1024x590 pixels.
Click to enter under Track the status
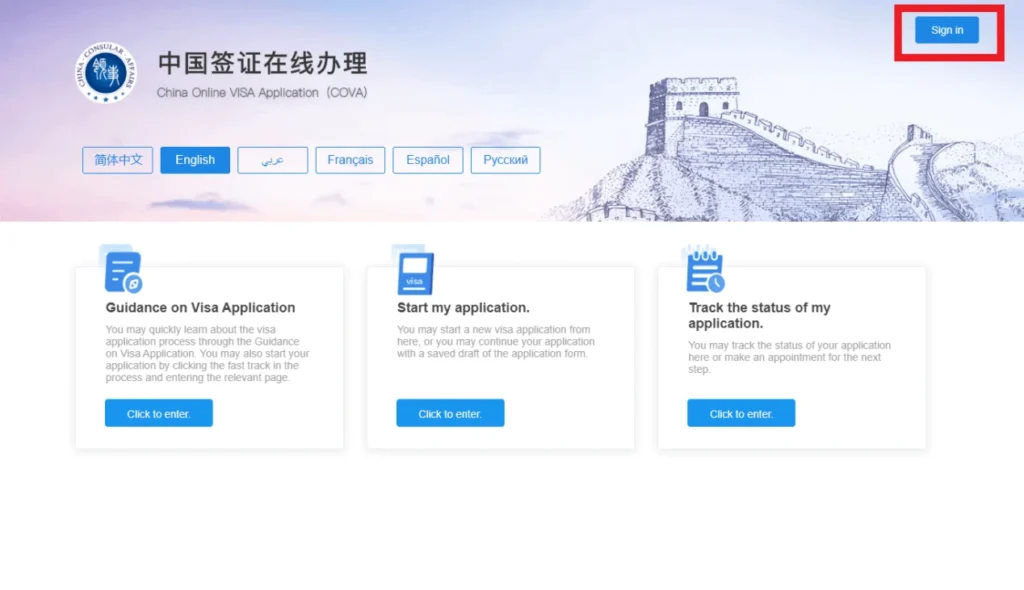click(741, 413)
